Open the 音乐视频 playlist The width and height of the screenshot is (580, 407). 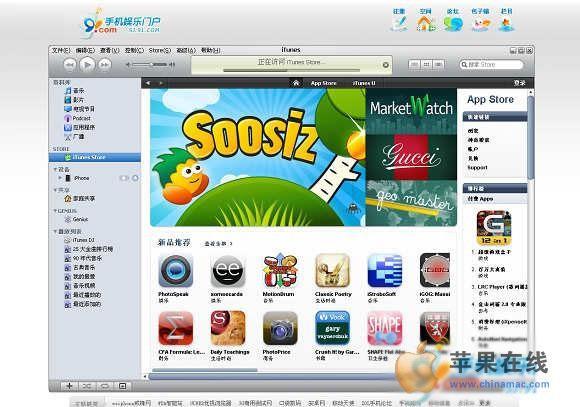80,286
